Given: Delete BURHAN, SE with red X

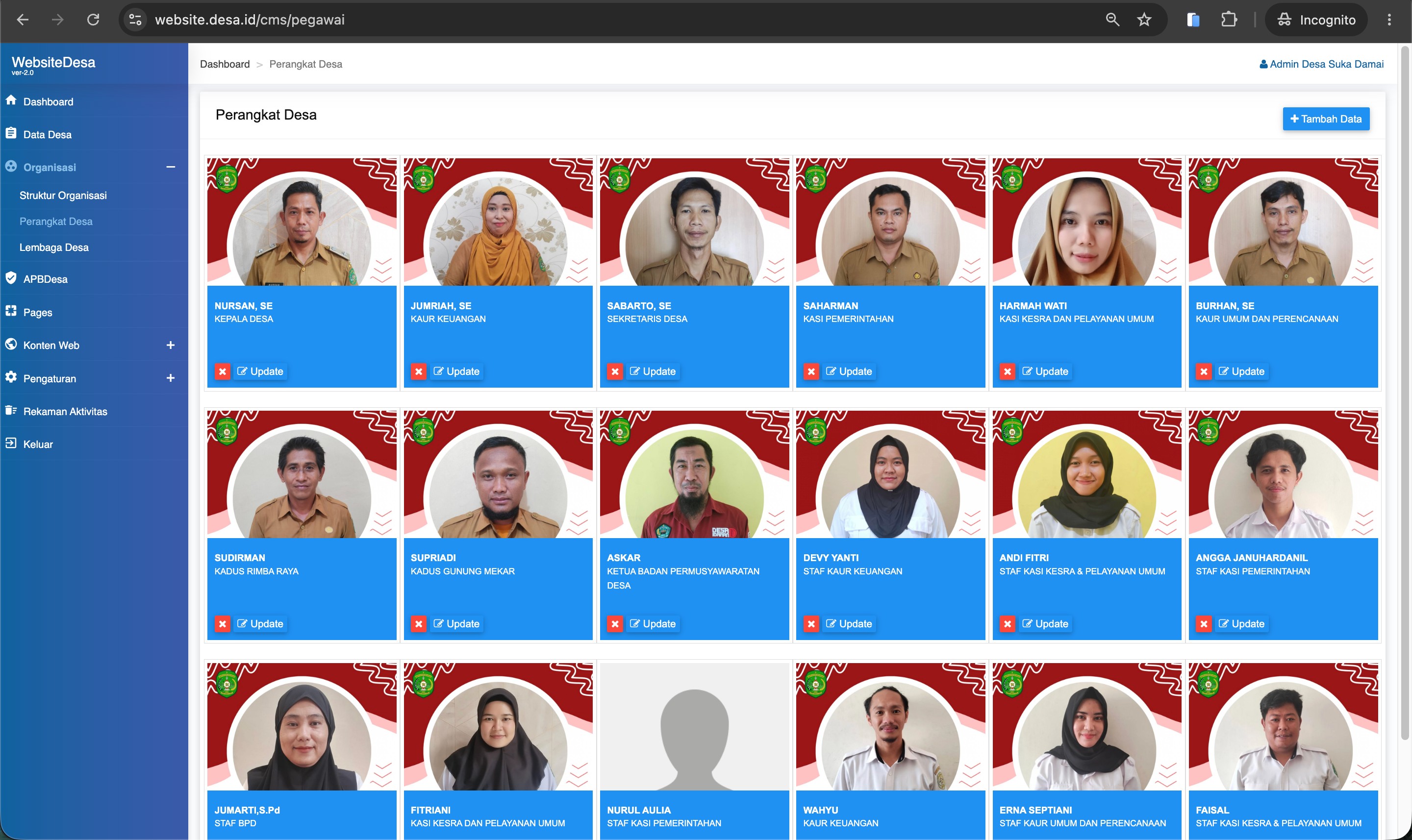Looking at the screenshot, I should click(x=1204, y=371).
